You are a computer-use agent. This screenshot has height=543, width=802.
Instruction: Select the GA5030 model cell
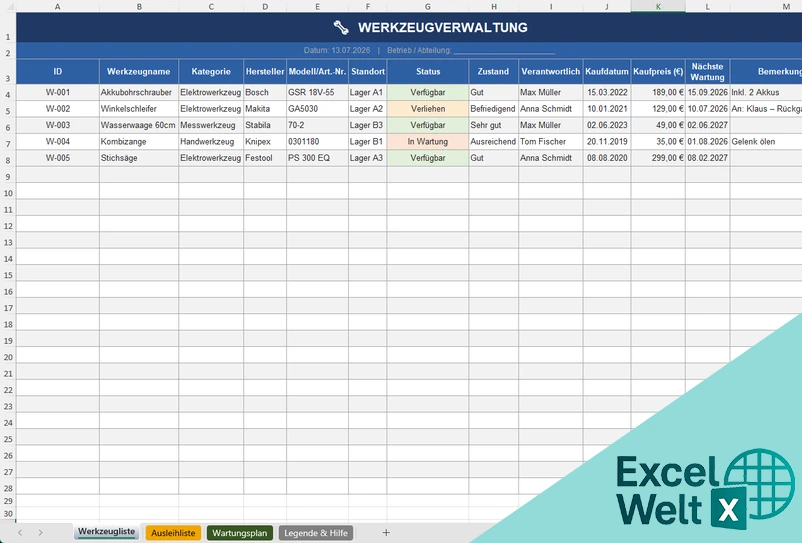tap(318, 109)
